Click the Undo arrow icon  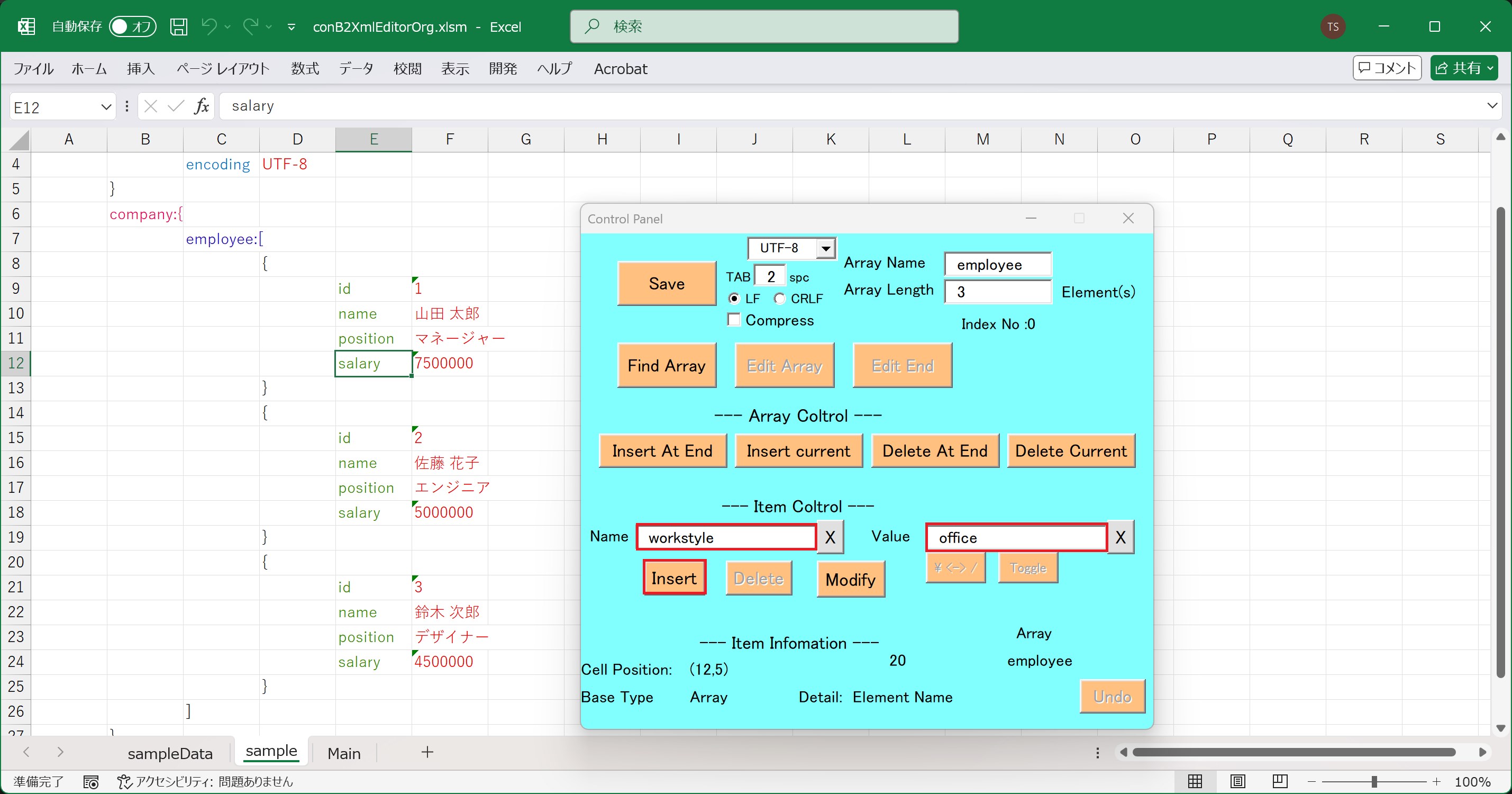209,26
